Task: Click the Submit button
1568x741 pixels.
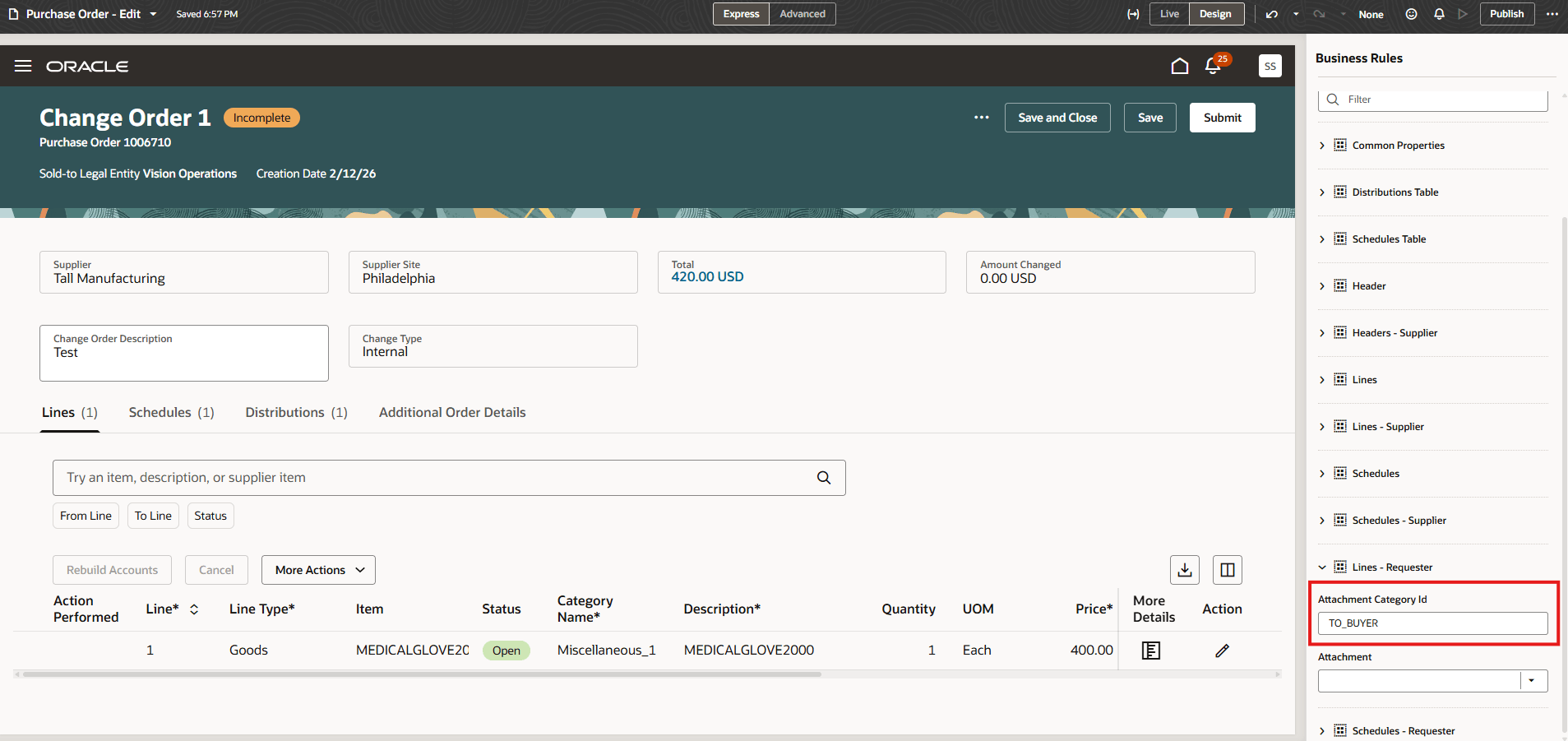Action: (1222, 117)
